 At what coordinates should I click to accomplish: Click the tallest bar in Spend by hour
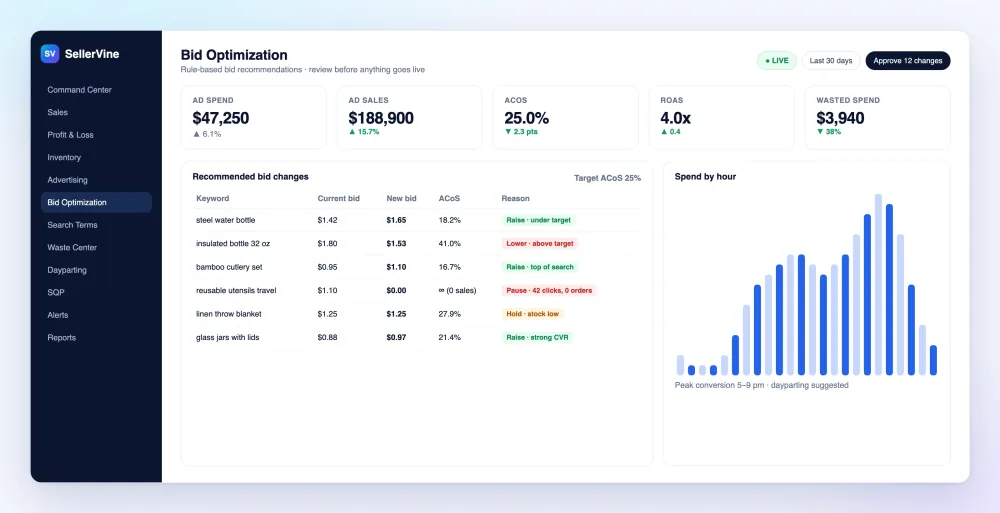coord(878,285)
